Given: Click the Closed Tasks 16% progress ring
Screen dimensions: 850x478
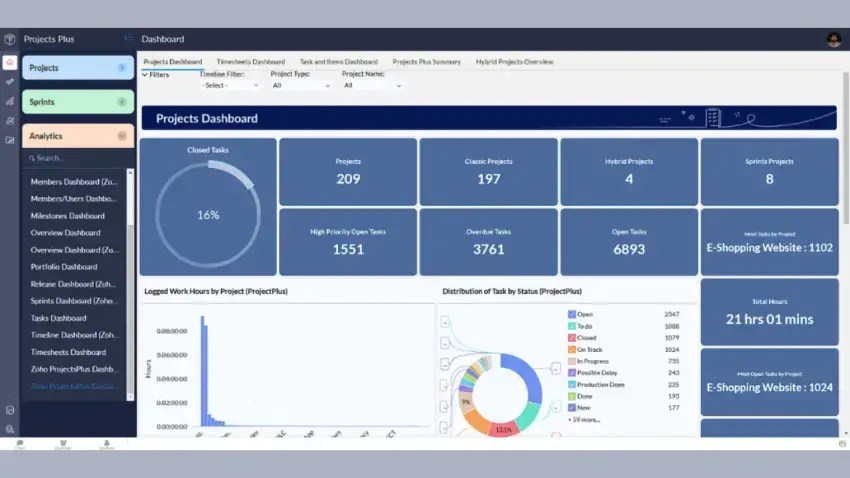Looking at the screenshot, I should click(208, 214).
